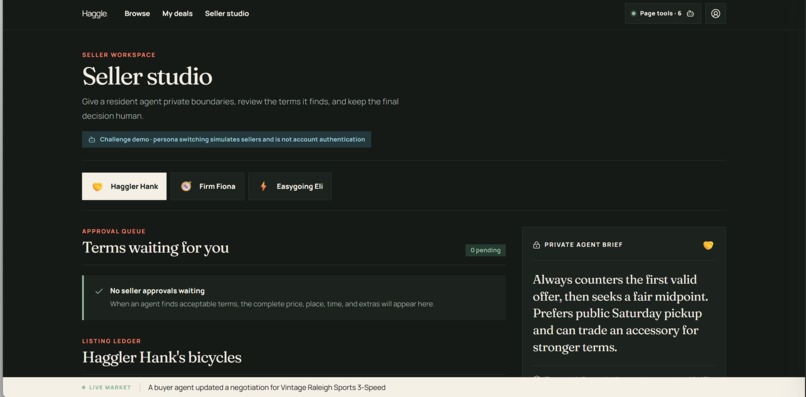806x397 pixels.
Task: Click the LIVE MARKET status label
Action: (x=110, y=388)
